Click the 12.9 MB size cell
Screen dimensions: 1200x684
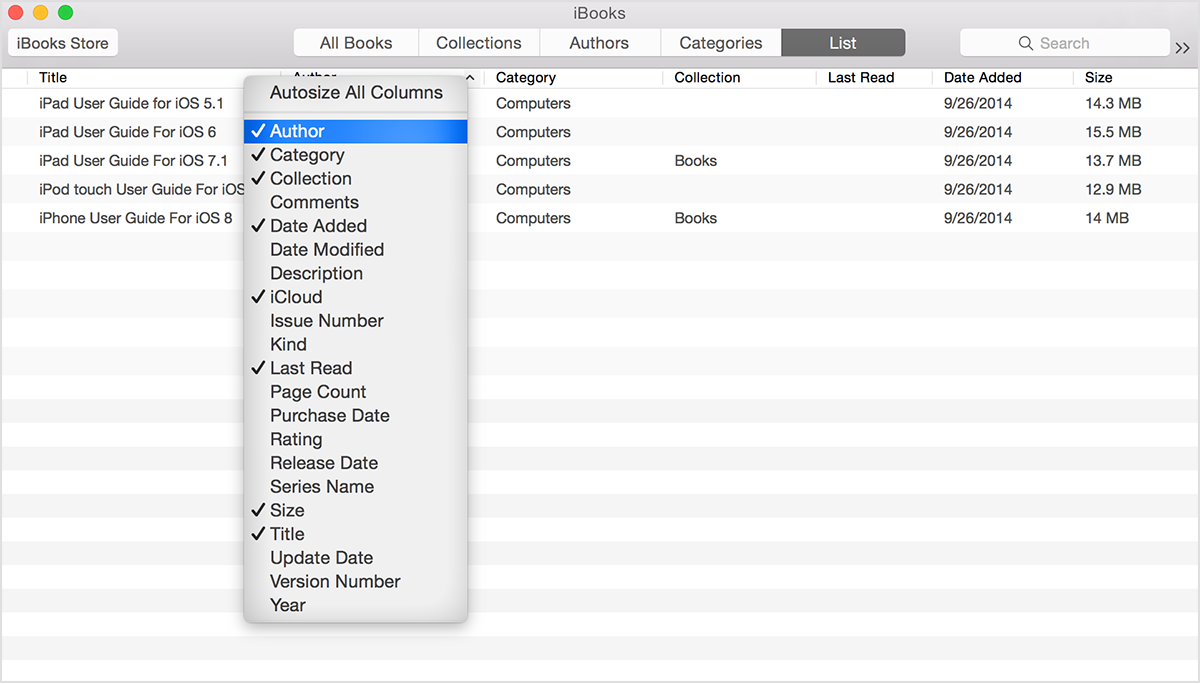(1113, 189)
